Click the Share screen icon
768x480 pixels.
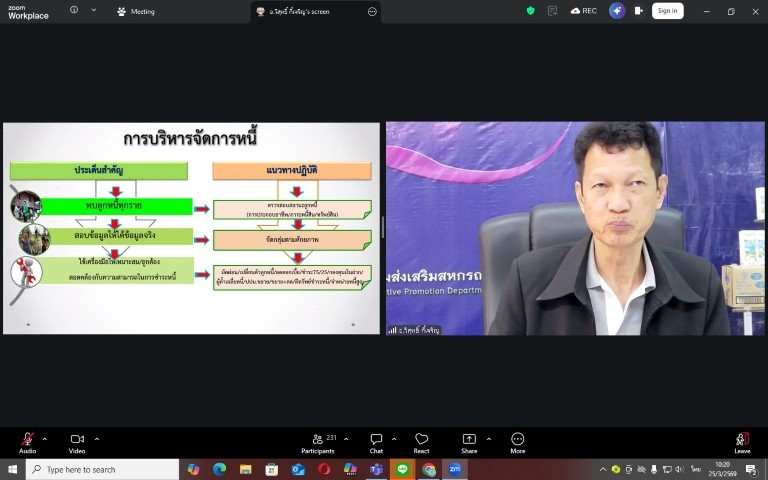pos(469,440)
